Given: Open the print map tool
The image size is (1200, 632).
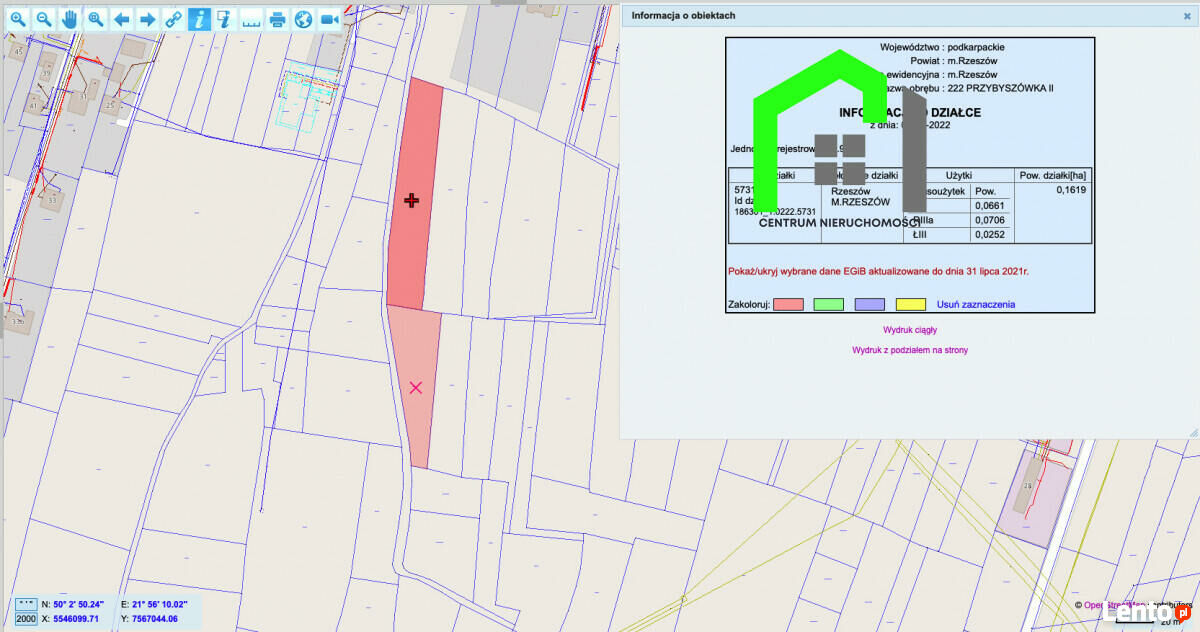Looking at the screenshot, I should [x=278, y=19].
